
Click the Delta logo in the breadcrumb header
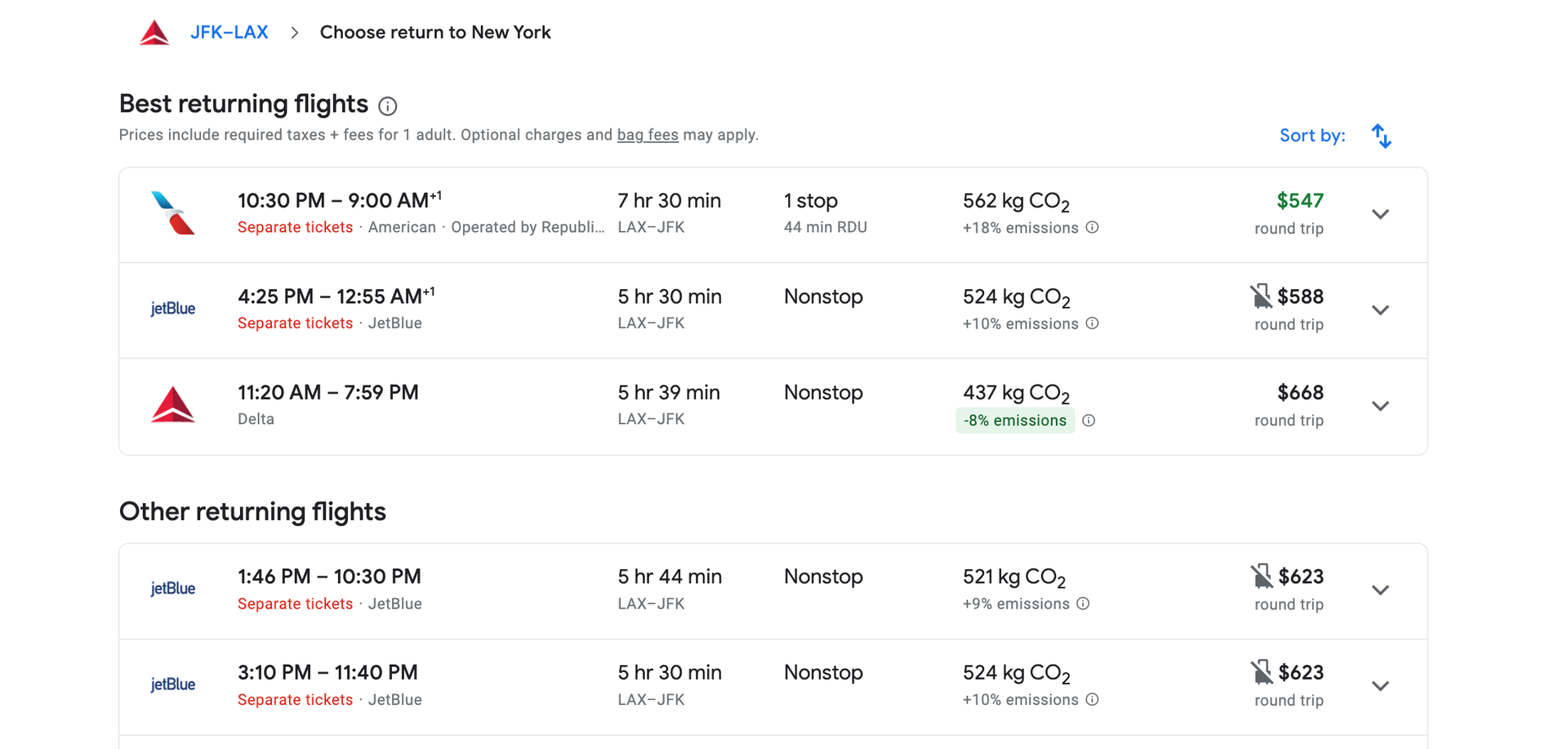tap(154, 31)
